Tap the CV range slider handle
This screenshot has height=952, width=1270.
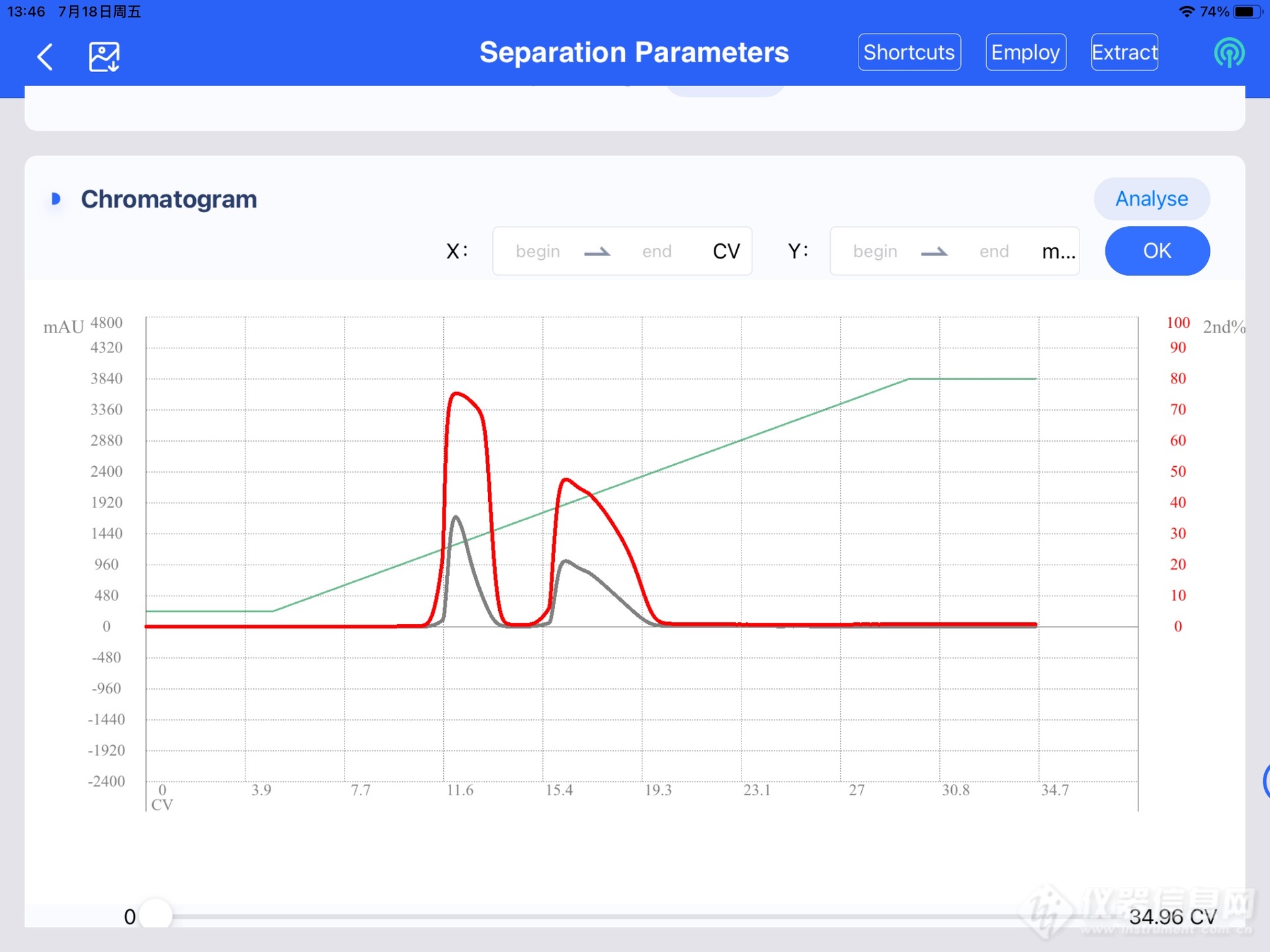156,916
